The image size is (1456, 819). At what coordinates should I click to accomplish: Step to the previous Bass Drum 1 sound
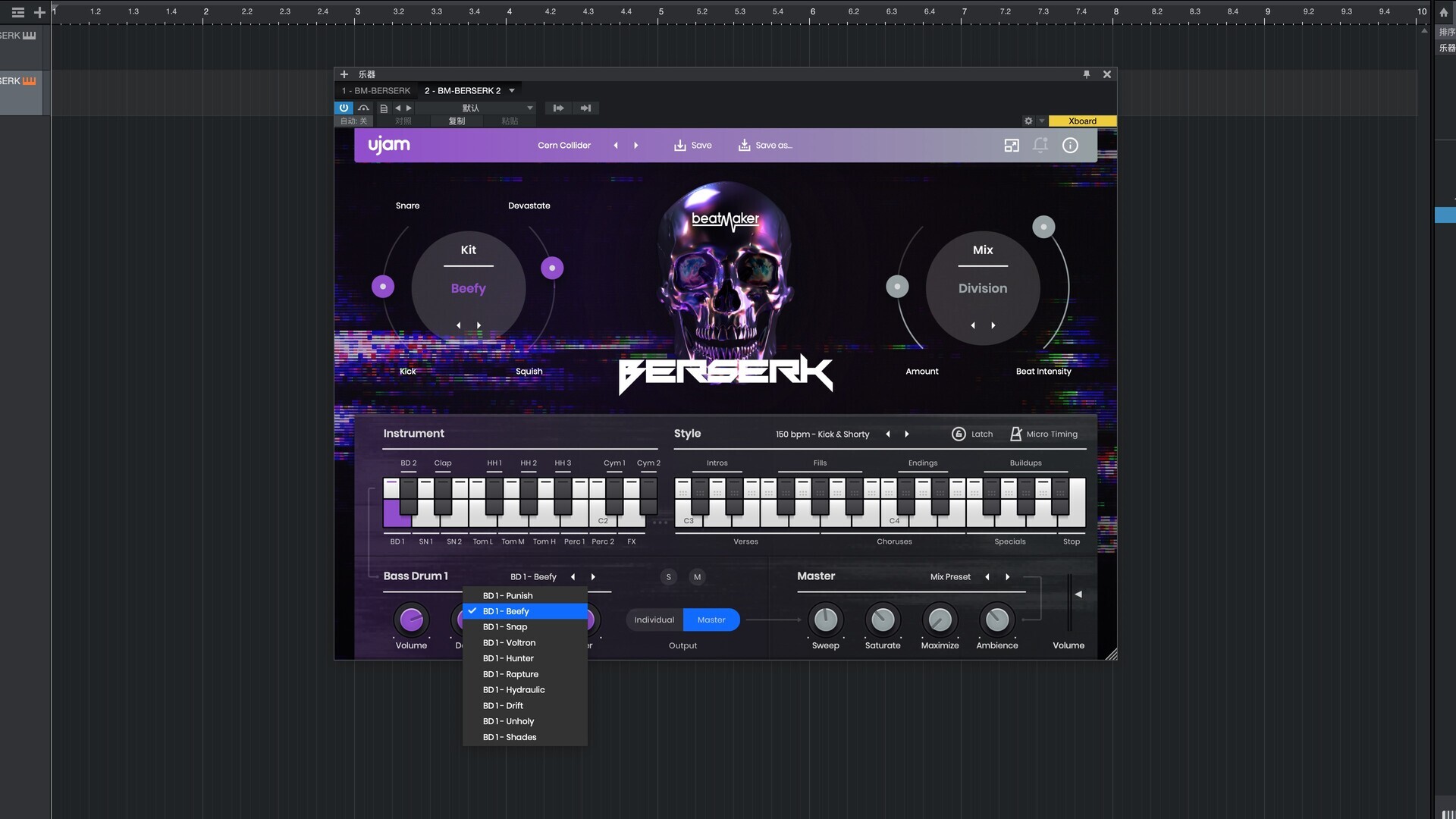[x=573, y=576]
